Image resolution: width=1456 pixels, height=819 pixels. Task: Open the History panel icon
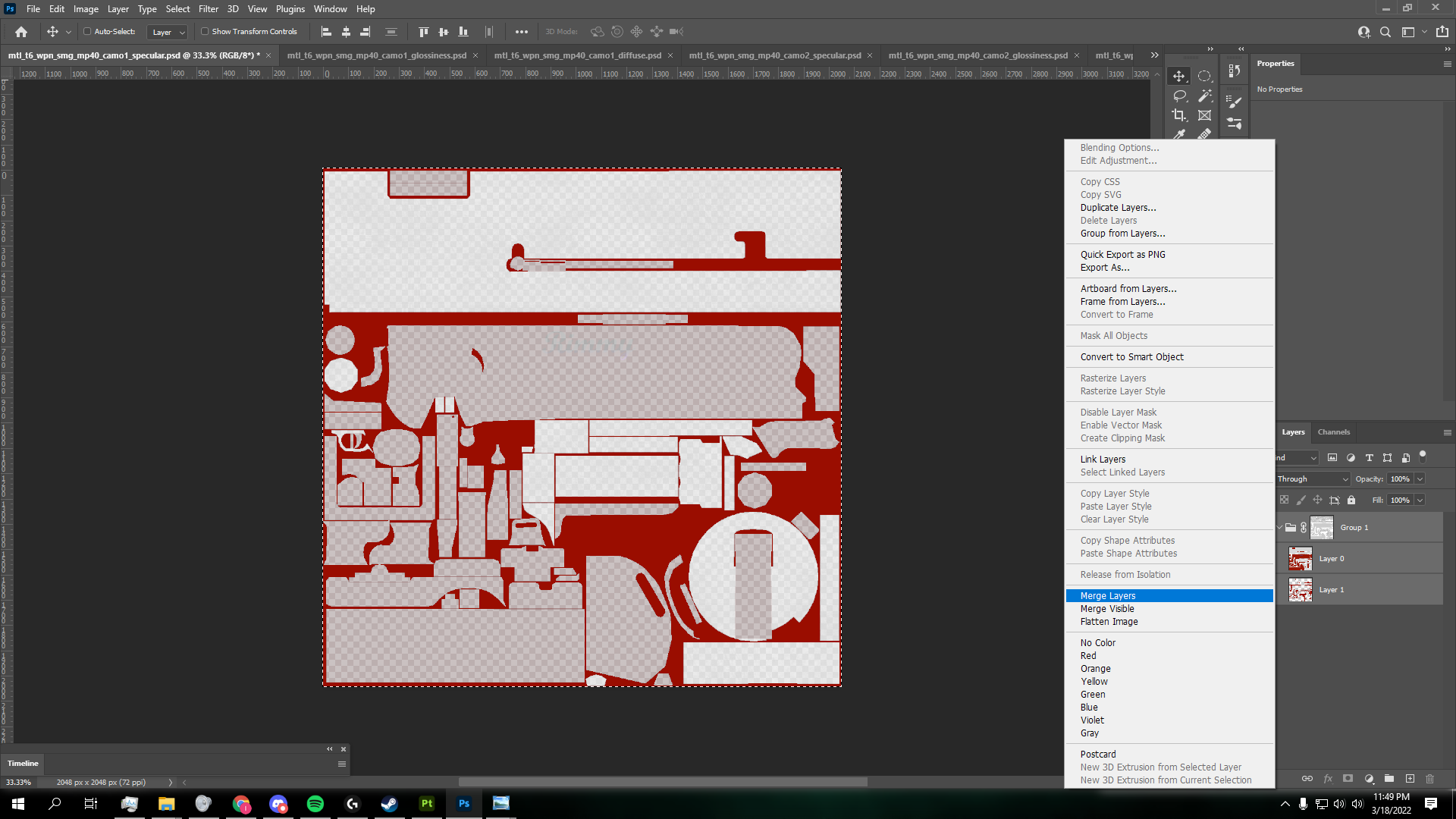tap(1235, 71)
